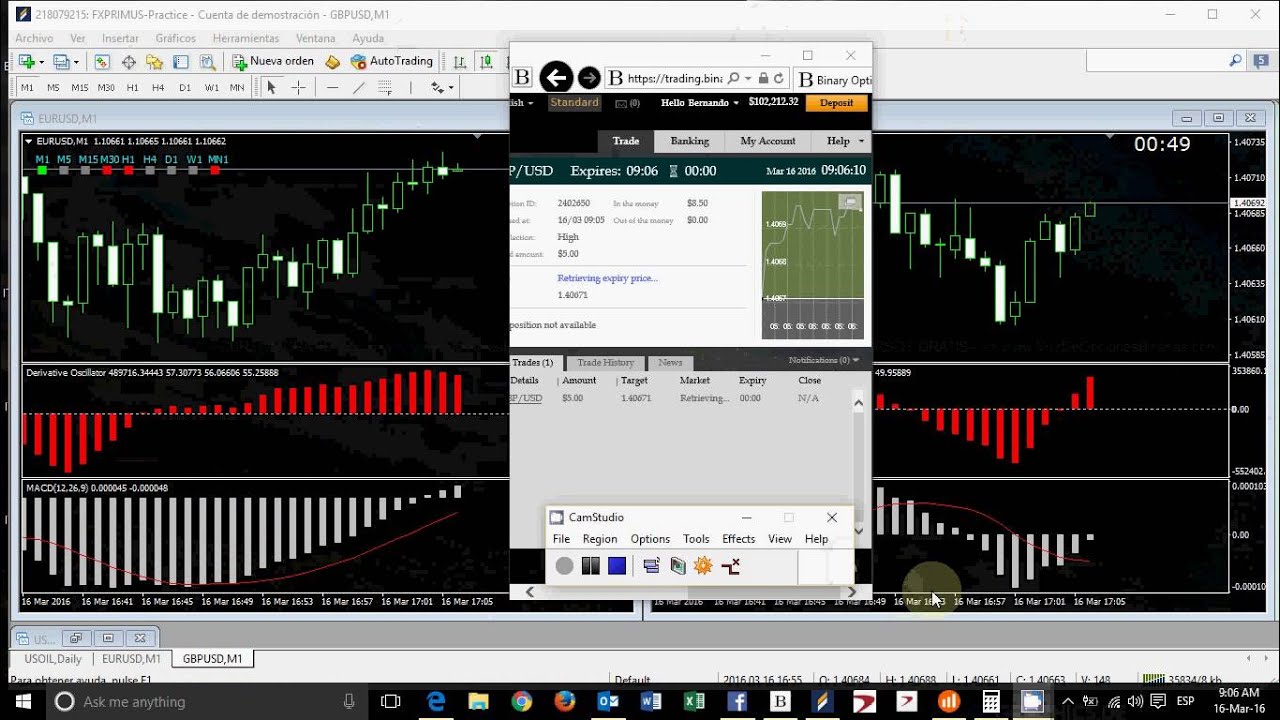Switch timeframe to M5
The width and height of the screenshot is (1280, 720).
[53, 87]
